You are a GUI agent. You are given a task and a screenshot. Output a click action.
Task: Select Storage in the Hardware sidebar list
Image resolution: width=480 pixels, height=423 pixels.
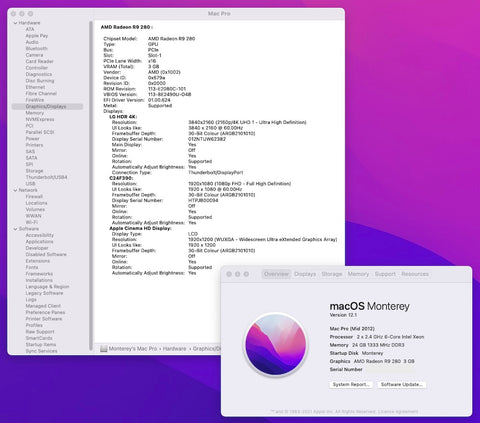click(34, 171)
